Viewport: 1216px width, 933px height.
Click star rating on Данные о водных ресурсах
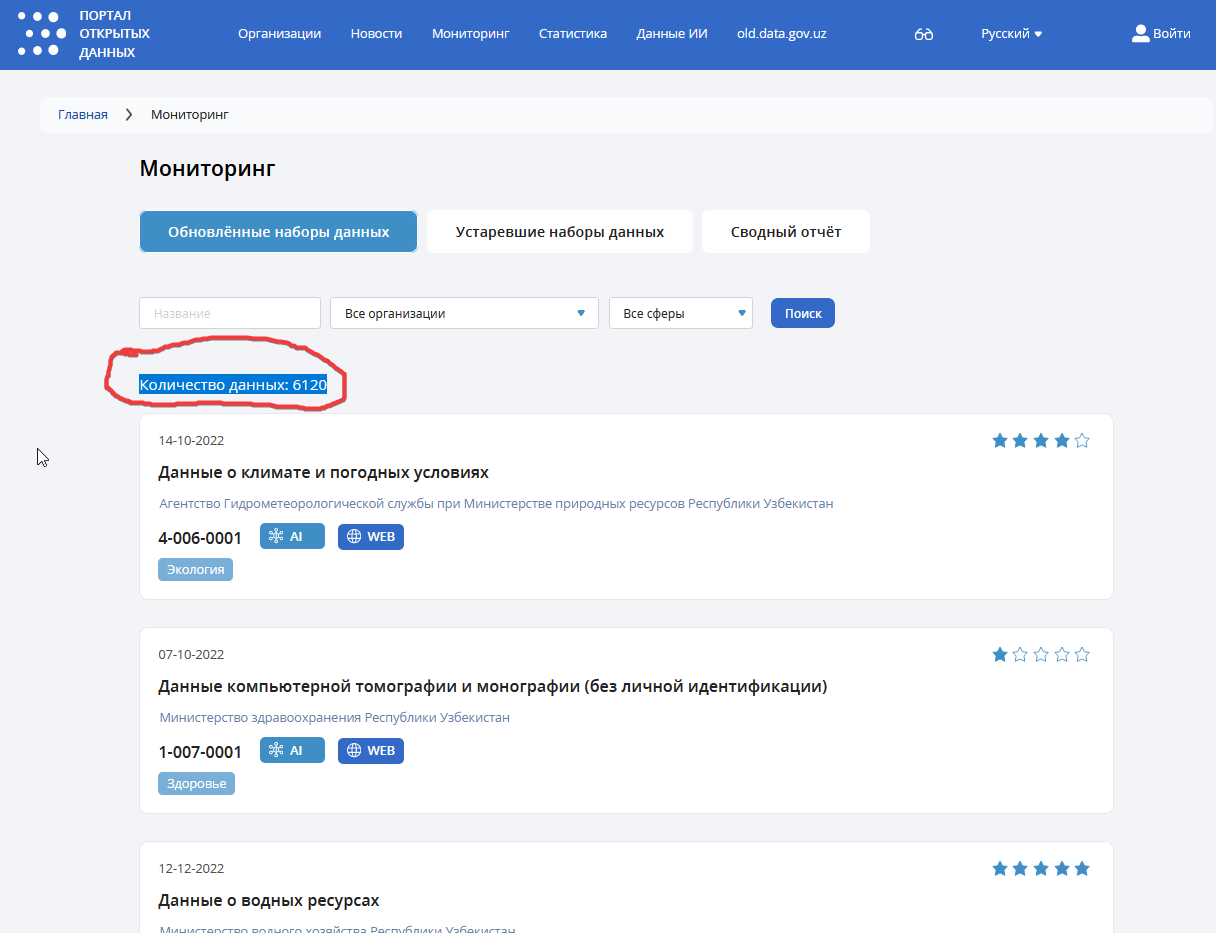(x=1041, y=869)
